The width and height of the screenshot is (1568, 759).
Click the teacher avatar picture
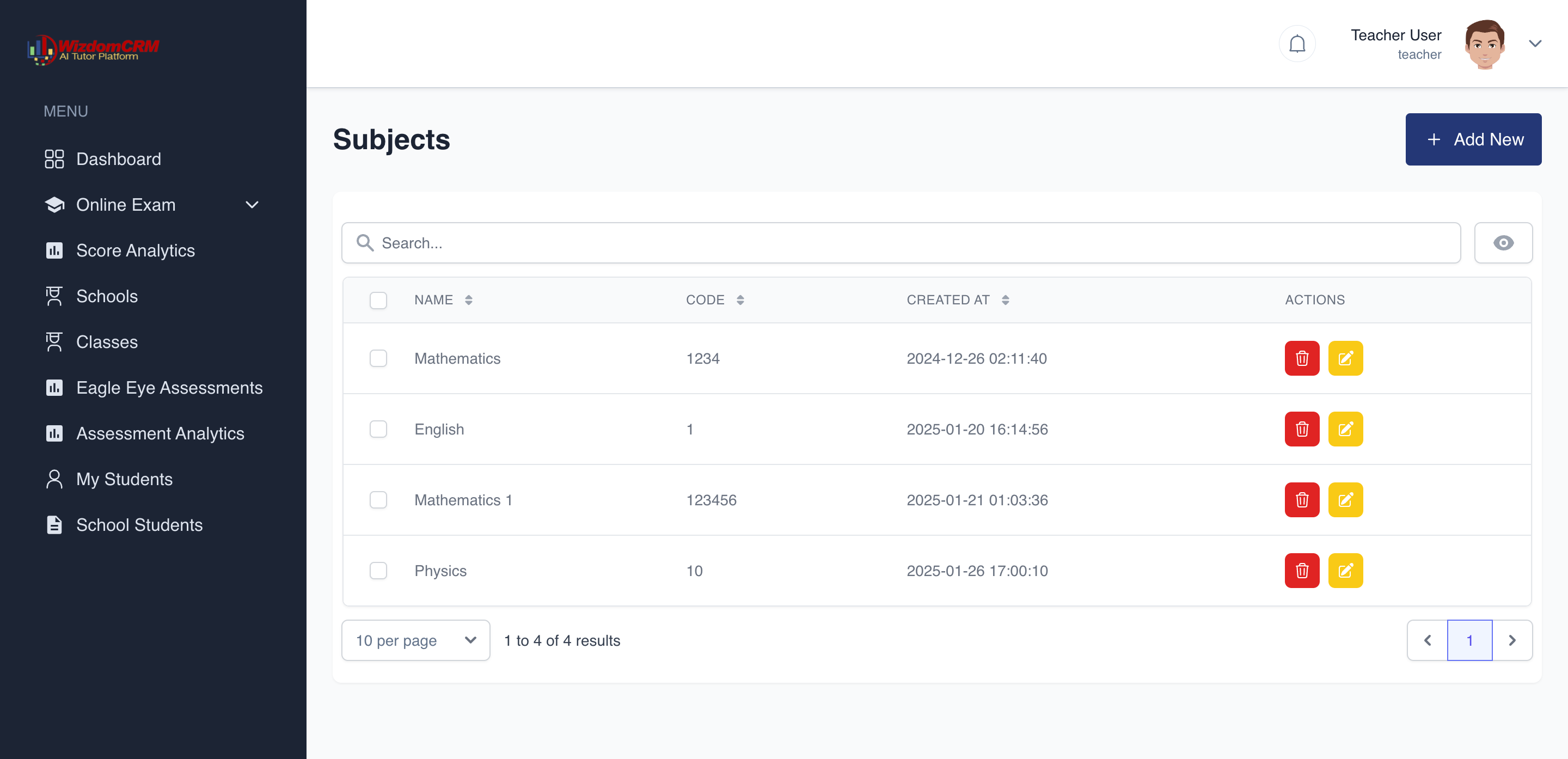(1484, 44)
